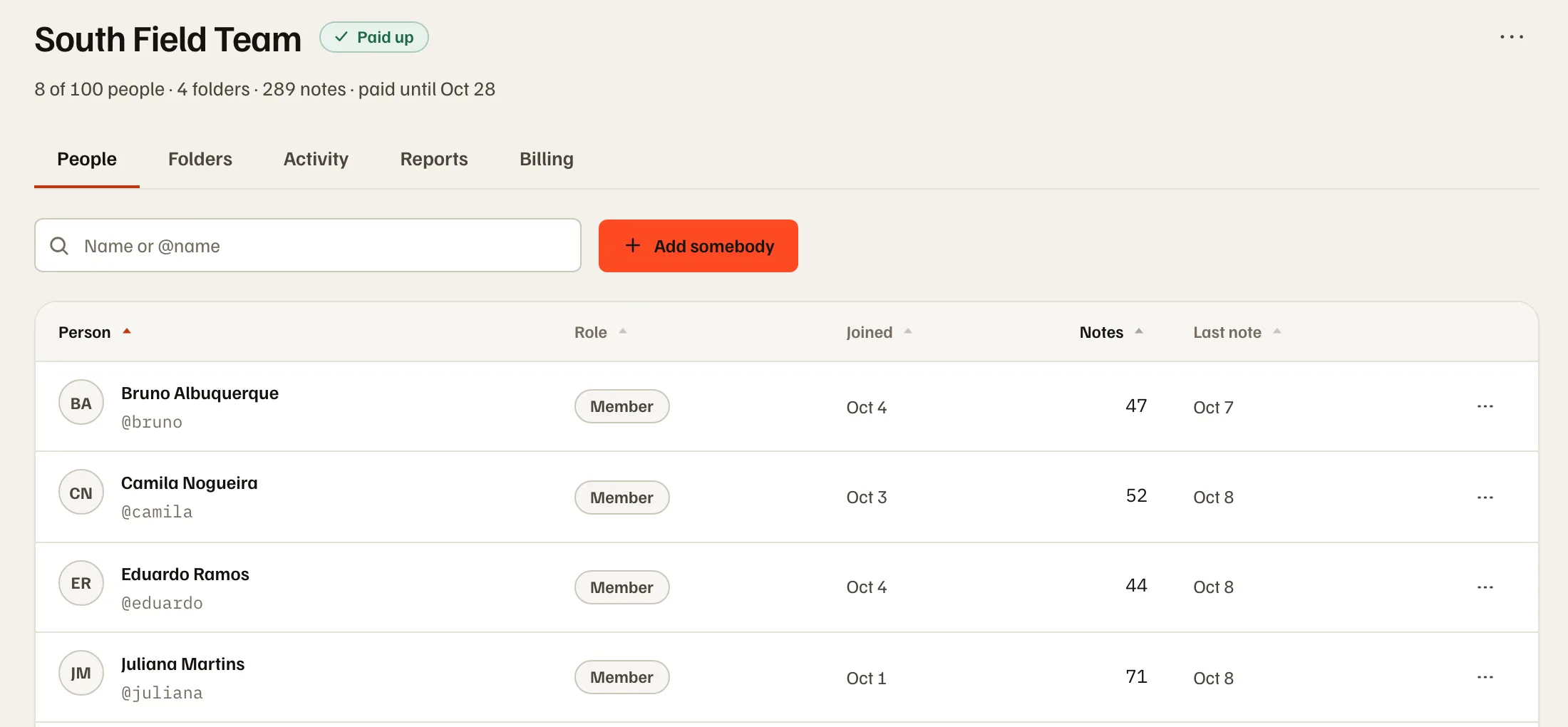Image resolution: width=1568 pixels, height=727 pixels.
Task: Click the CN avatar for Camila
Action: (81, 493)
